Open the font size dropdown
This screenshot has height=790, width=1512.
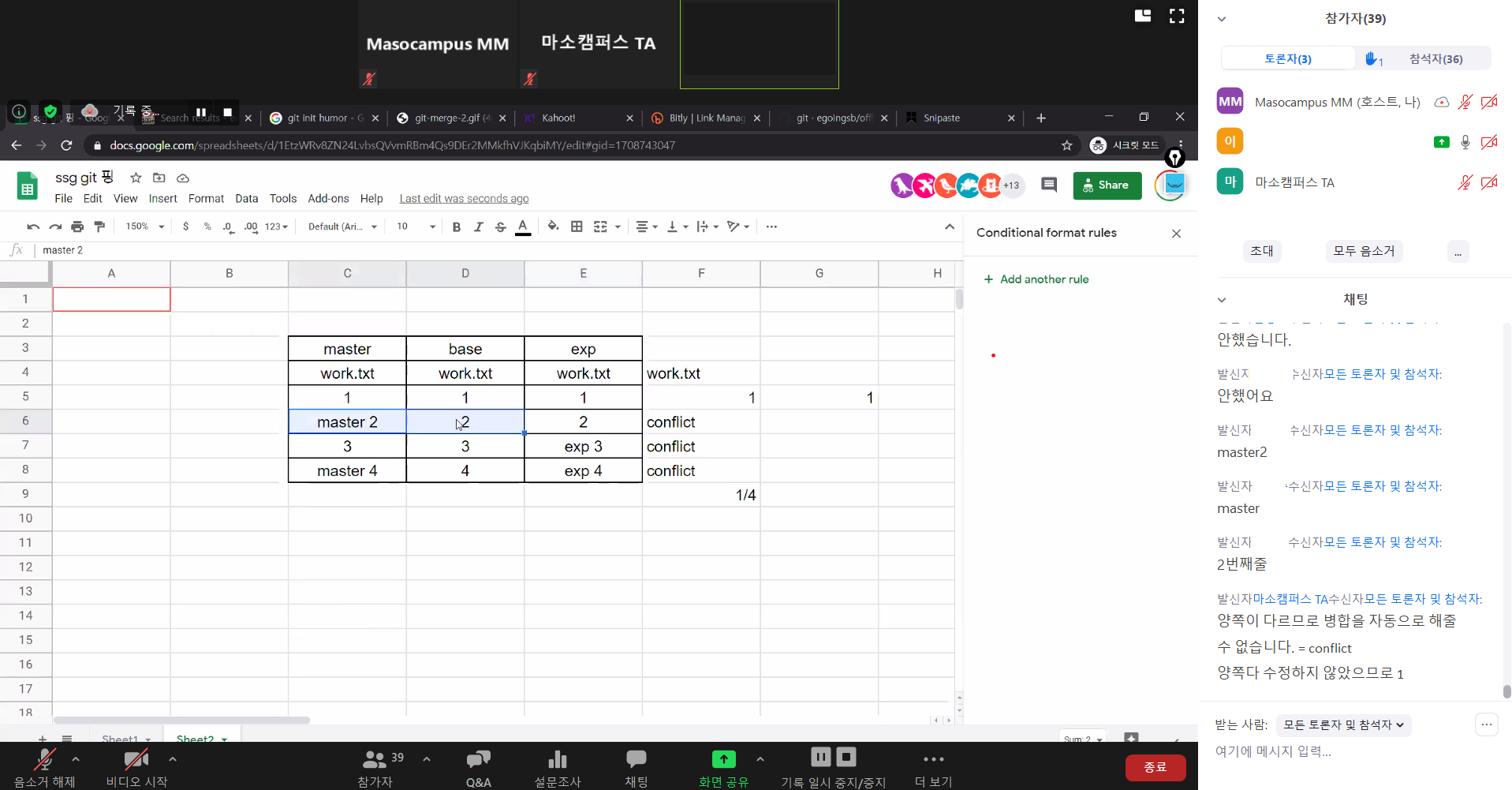coord(416,227)
